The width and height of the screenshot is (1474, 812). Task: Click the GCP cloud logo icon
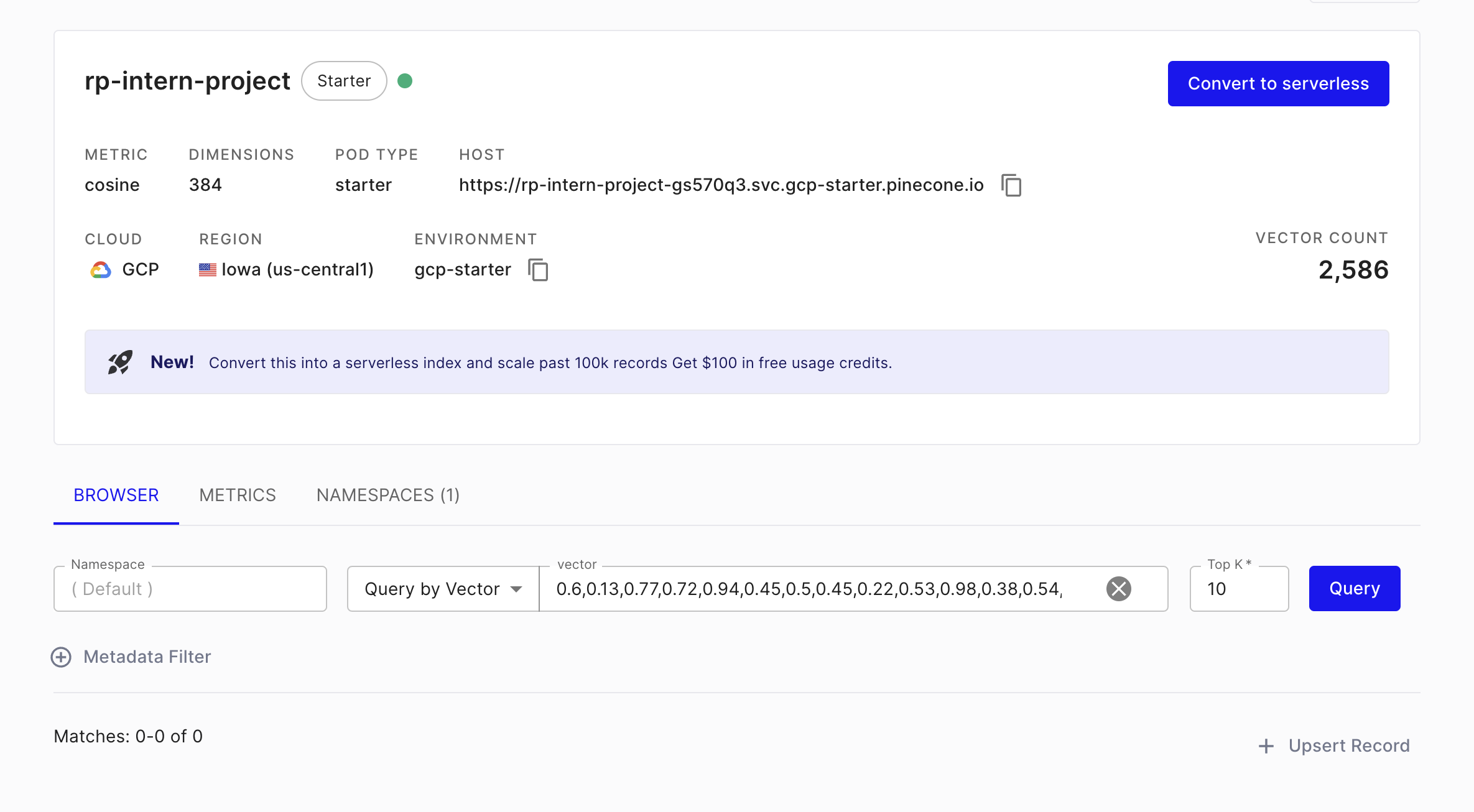point(101,270)
